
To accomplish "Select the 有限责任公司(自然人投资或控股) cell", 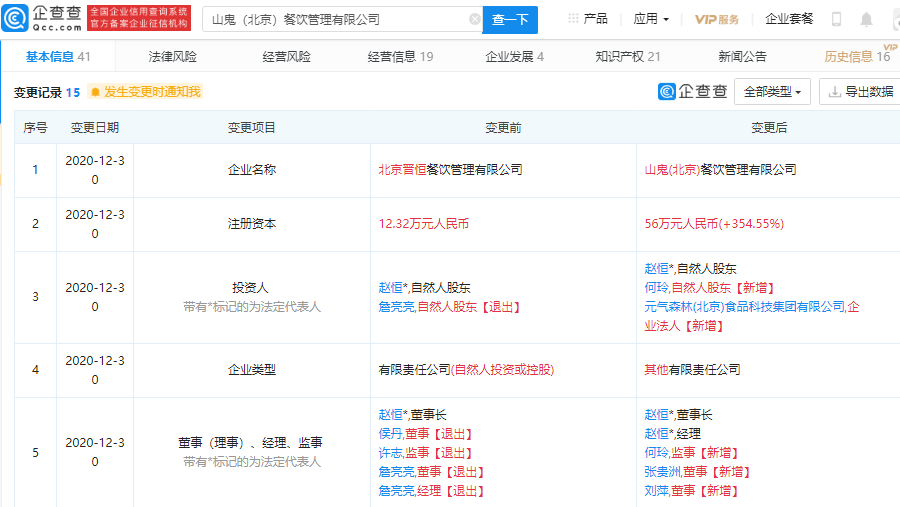I will [x=503, y=370].
